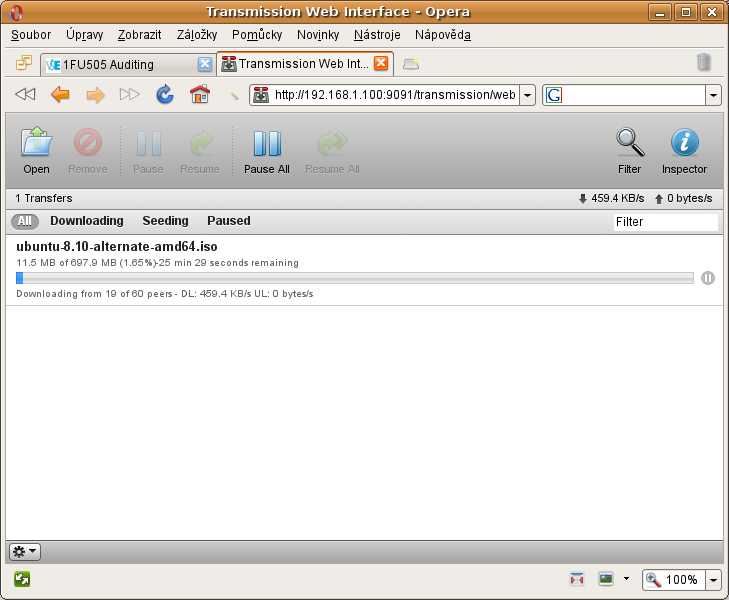Show only Seeding torrents

[x=166, y=221]
